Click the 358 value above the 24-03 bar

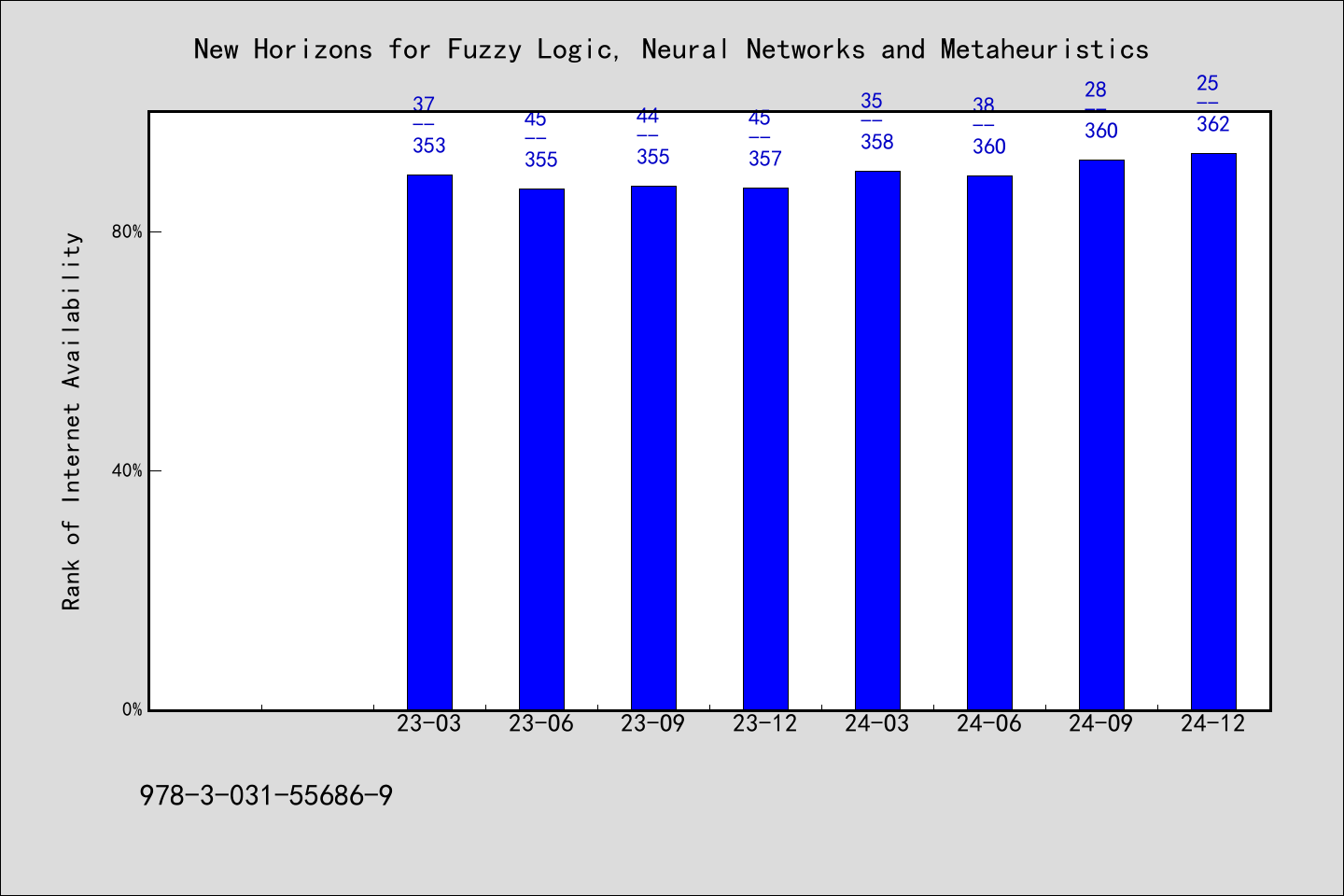877,142
